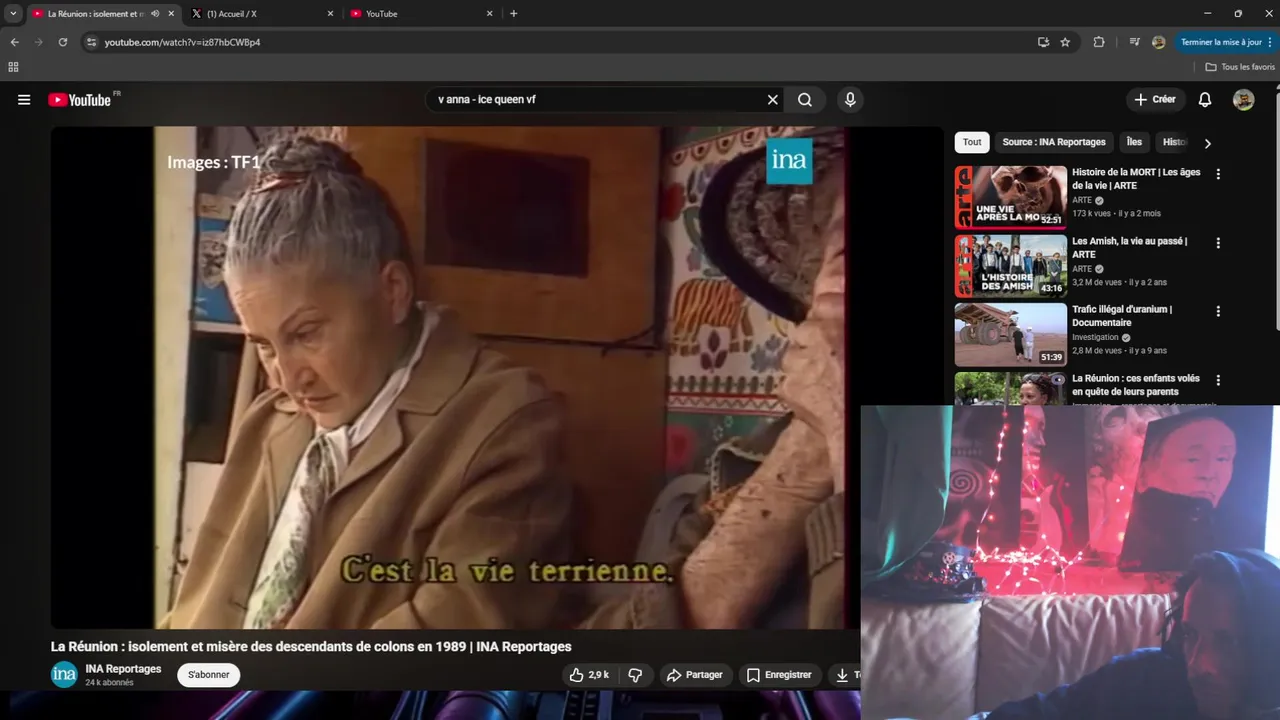This screenshot has width=1280, height=720.
Task: Open the Chrome profile avatar
Action: click(x=1158, y=42)
